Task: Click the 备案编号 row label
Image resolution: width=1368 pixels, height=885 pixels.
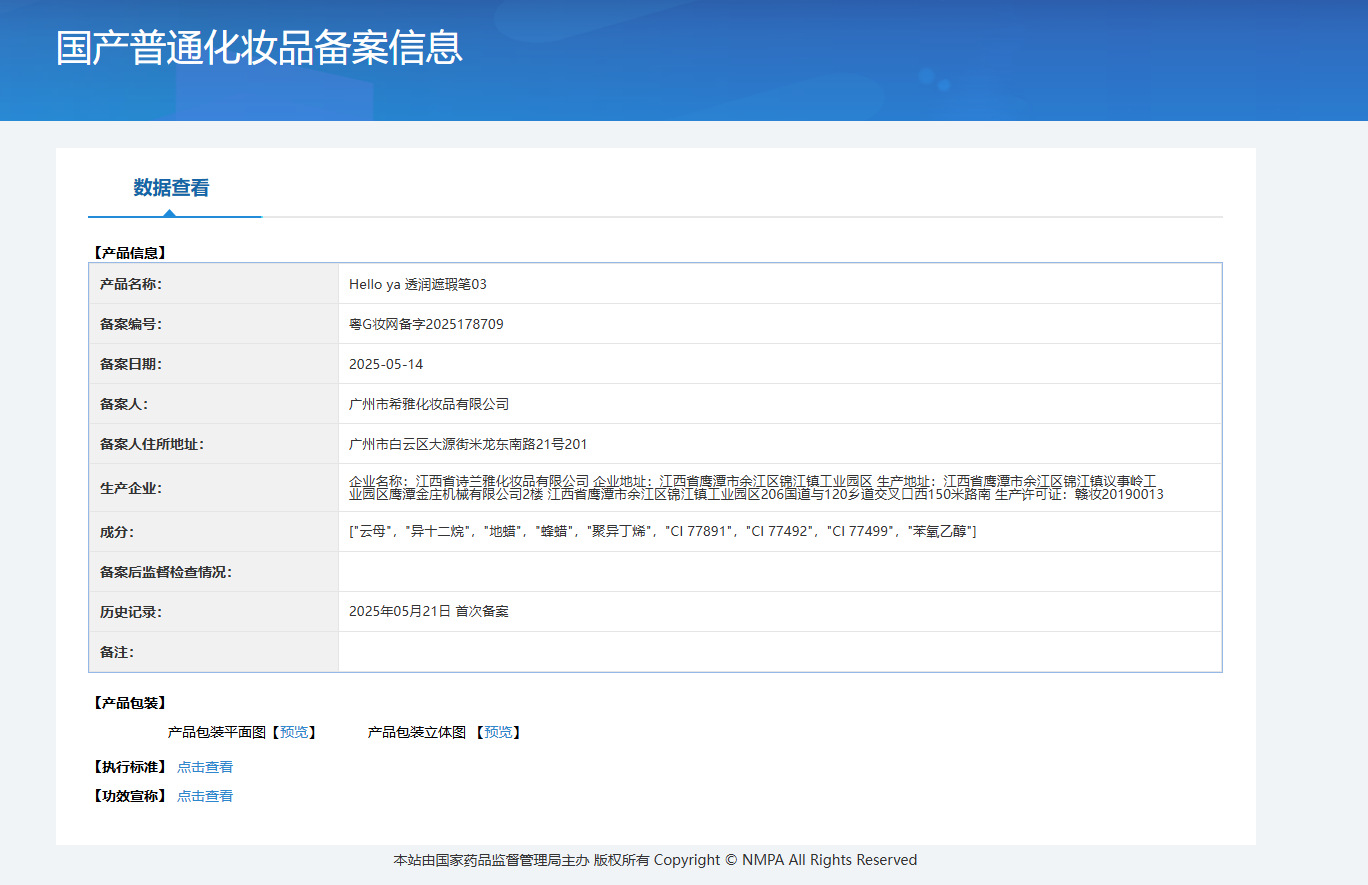Action: pyautogui.click(x=130, y=325)
